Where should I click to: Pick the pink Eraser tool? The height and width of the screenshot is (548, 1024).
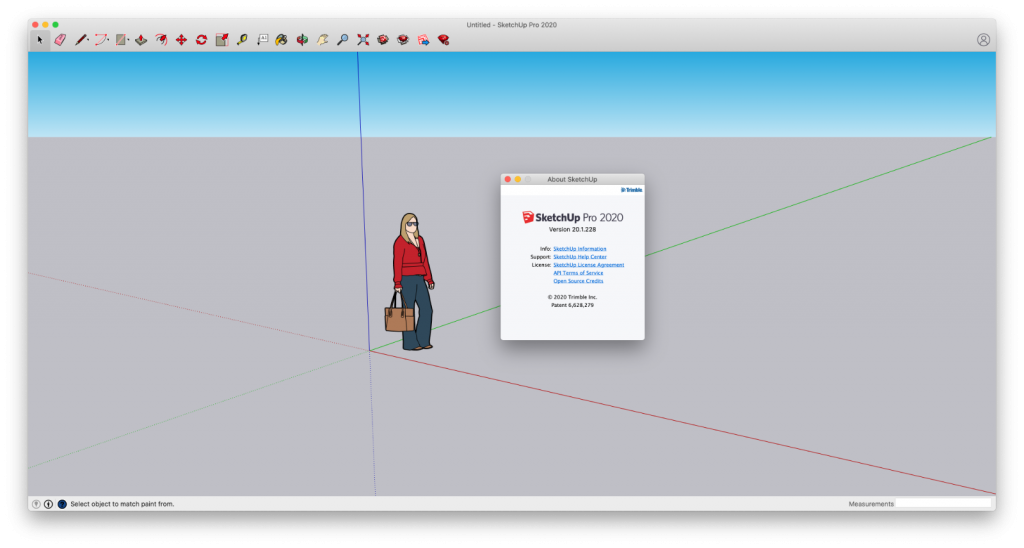tap(60, 40)
